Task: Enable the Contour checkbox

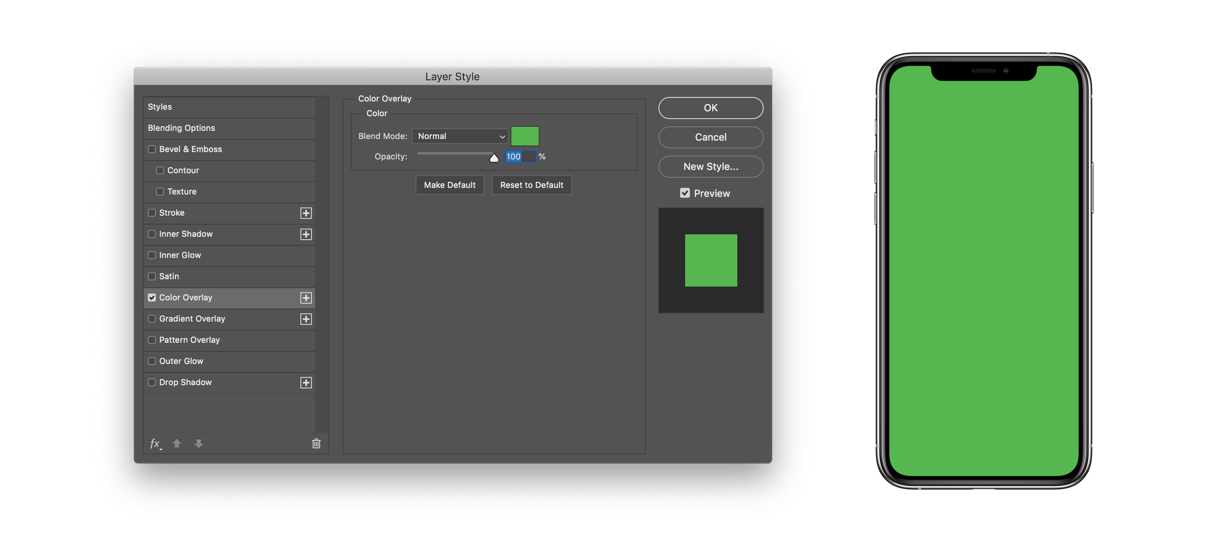Action: click(x=160, y=171)
